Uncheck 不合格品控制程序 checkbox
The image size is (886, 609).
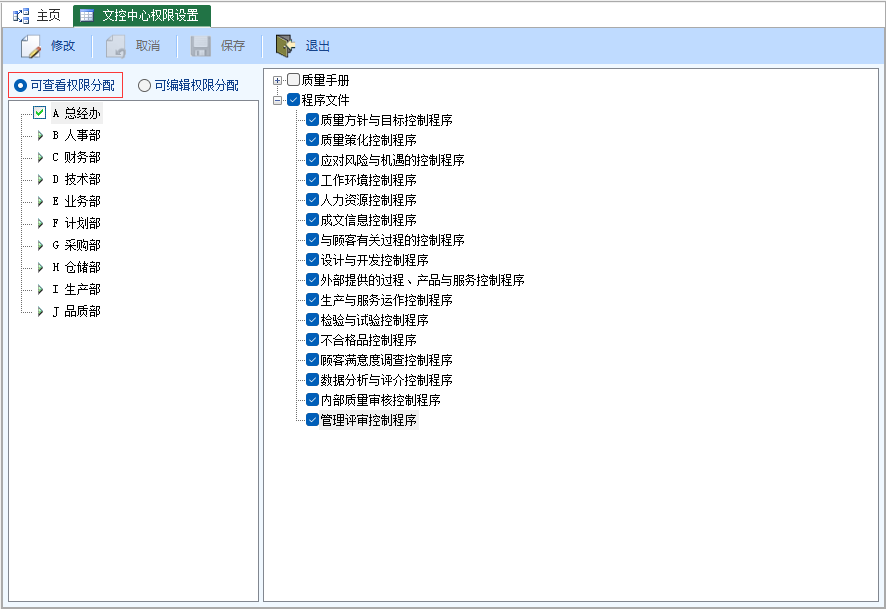312,340
